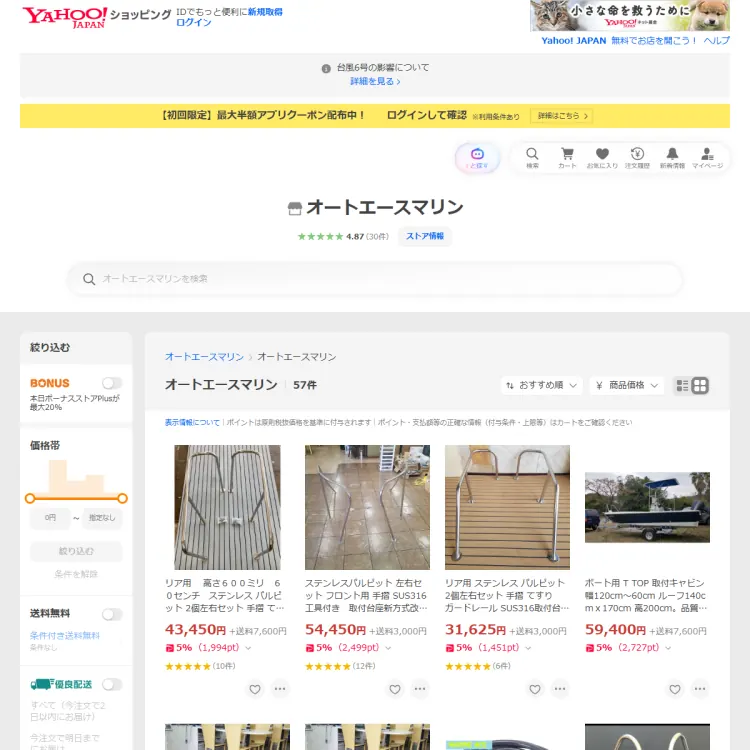Open more options for 31,625 yen item
Viewport: 750px width, 750px height.
[x=560, y=689]
